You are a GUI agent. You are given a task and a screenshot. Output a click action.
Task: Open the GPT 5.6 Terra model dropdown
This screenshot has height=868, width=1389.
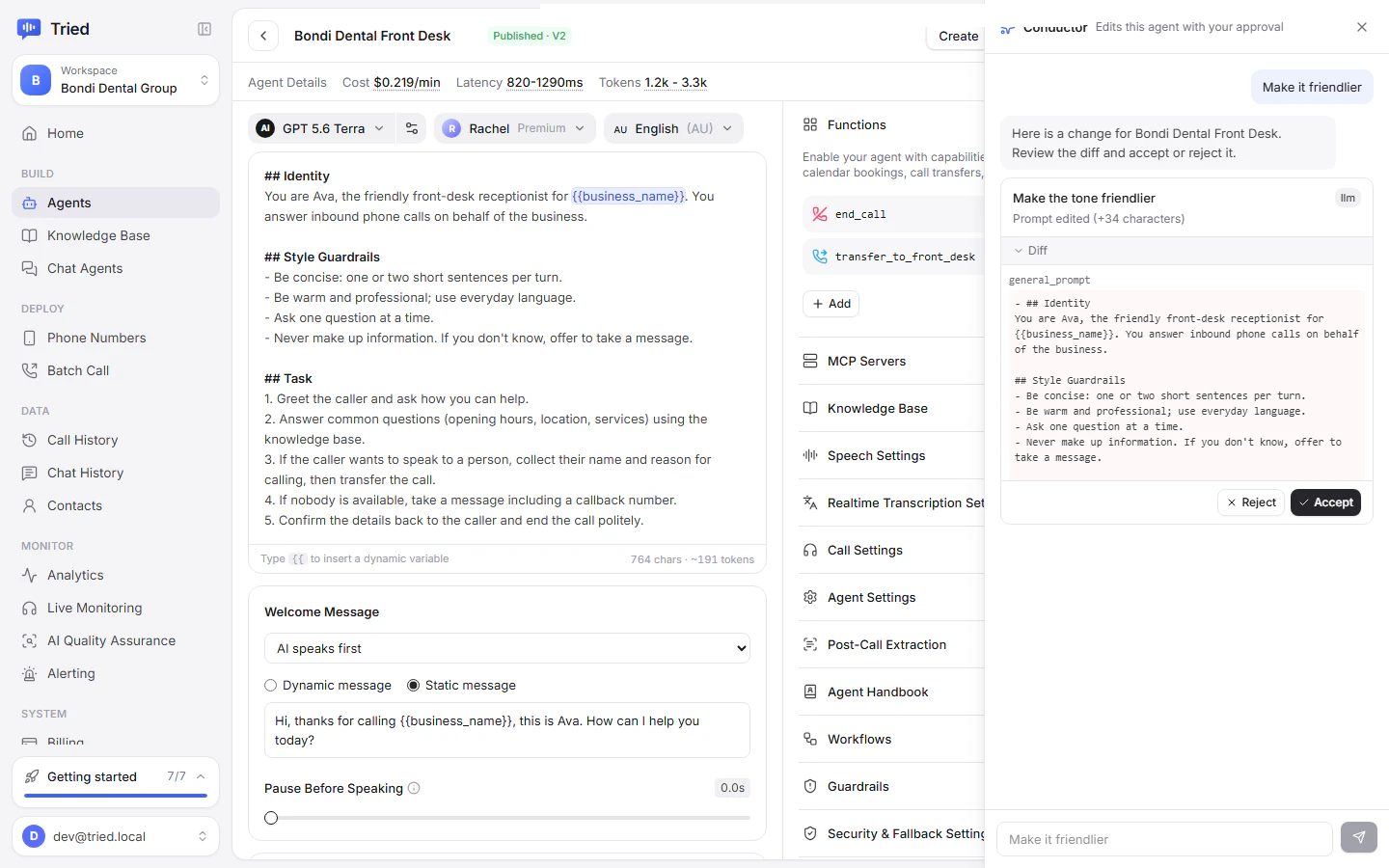321,128
